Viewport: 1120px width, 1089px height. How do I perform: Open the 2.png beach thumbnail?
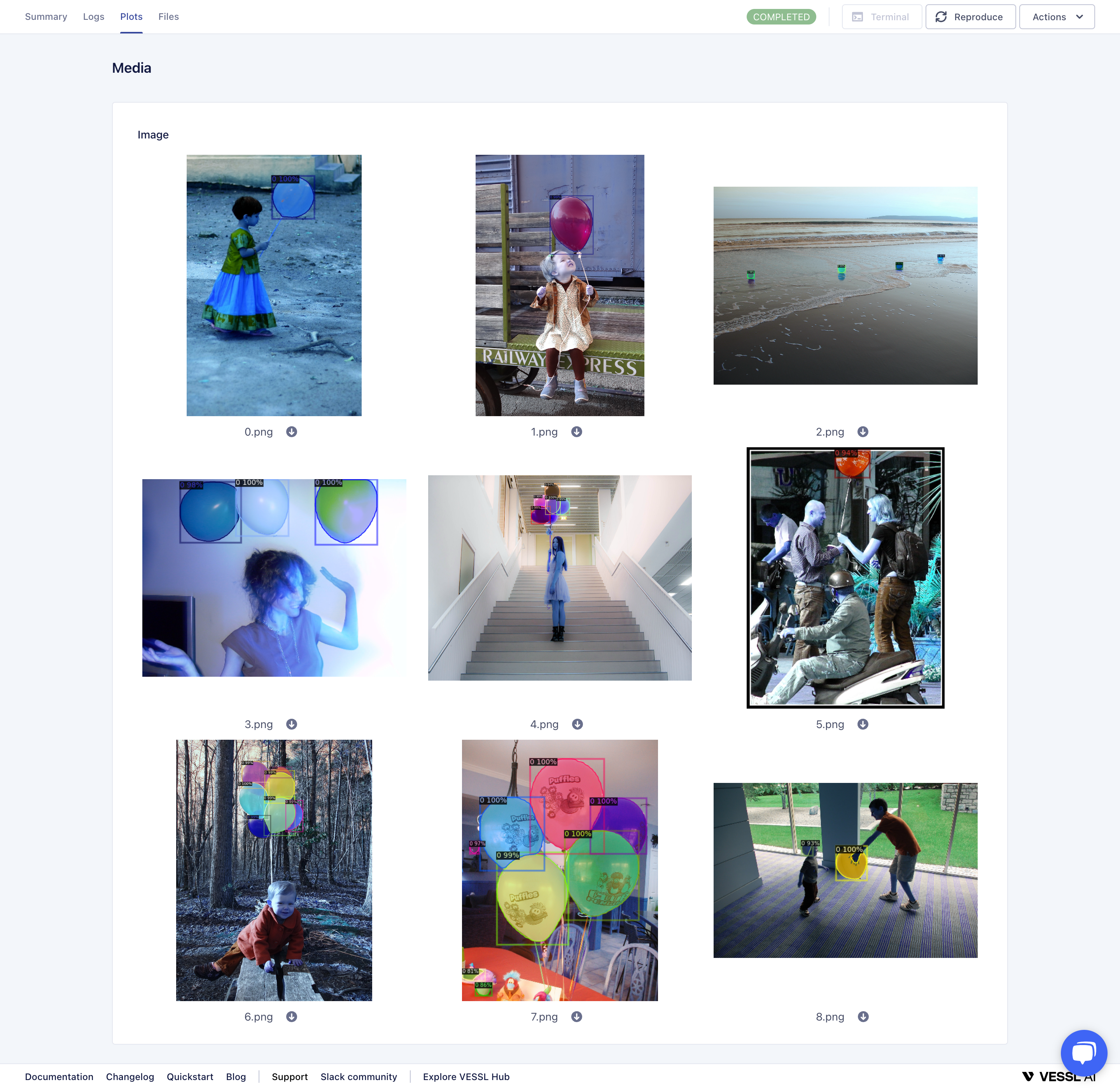845,285
